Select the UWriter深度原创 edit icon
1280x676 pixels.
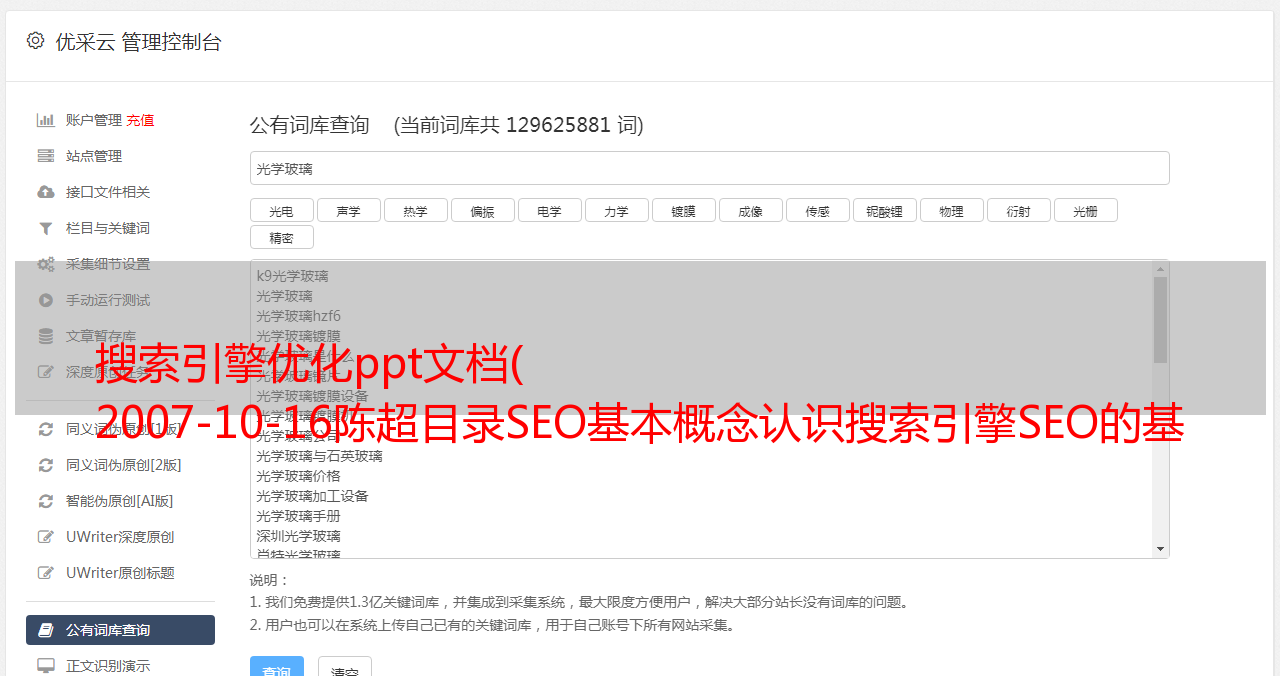(x=45, y=537)
